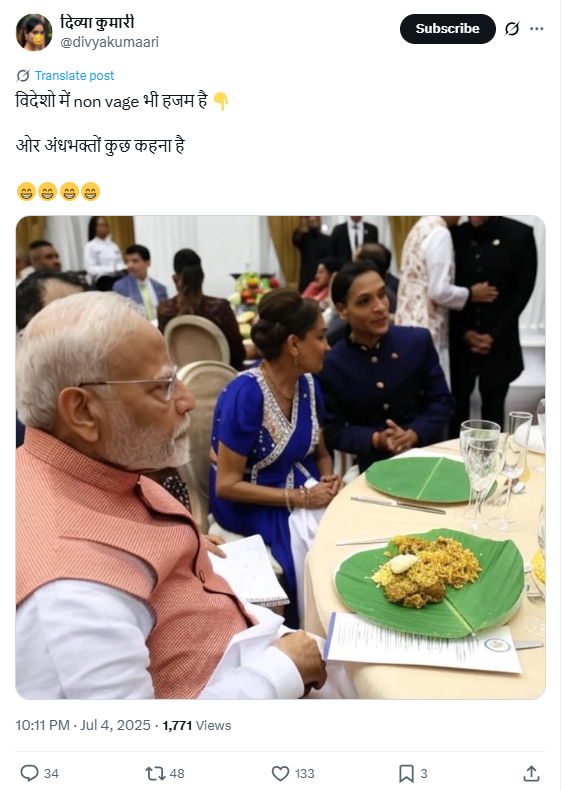Click the Translate post link
This screenshot has width=562, height=791.
(74, 76)
